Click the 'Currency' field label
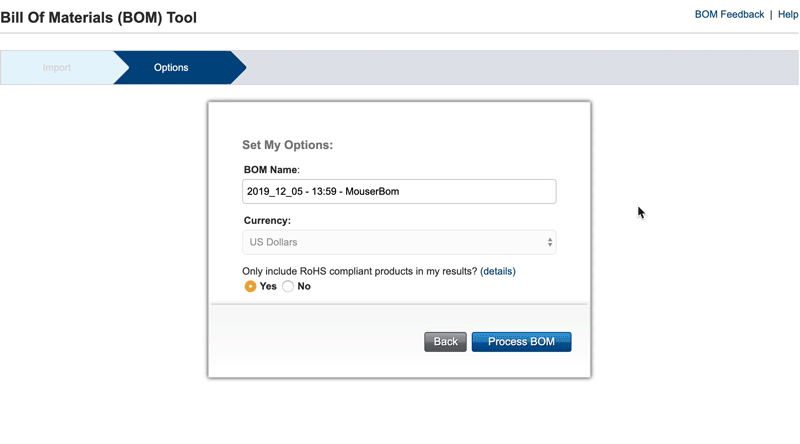The width and height of the screenshot is (800, 444). (x=267, y=220)
